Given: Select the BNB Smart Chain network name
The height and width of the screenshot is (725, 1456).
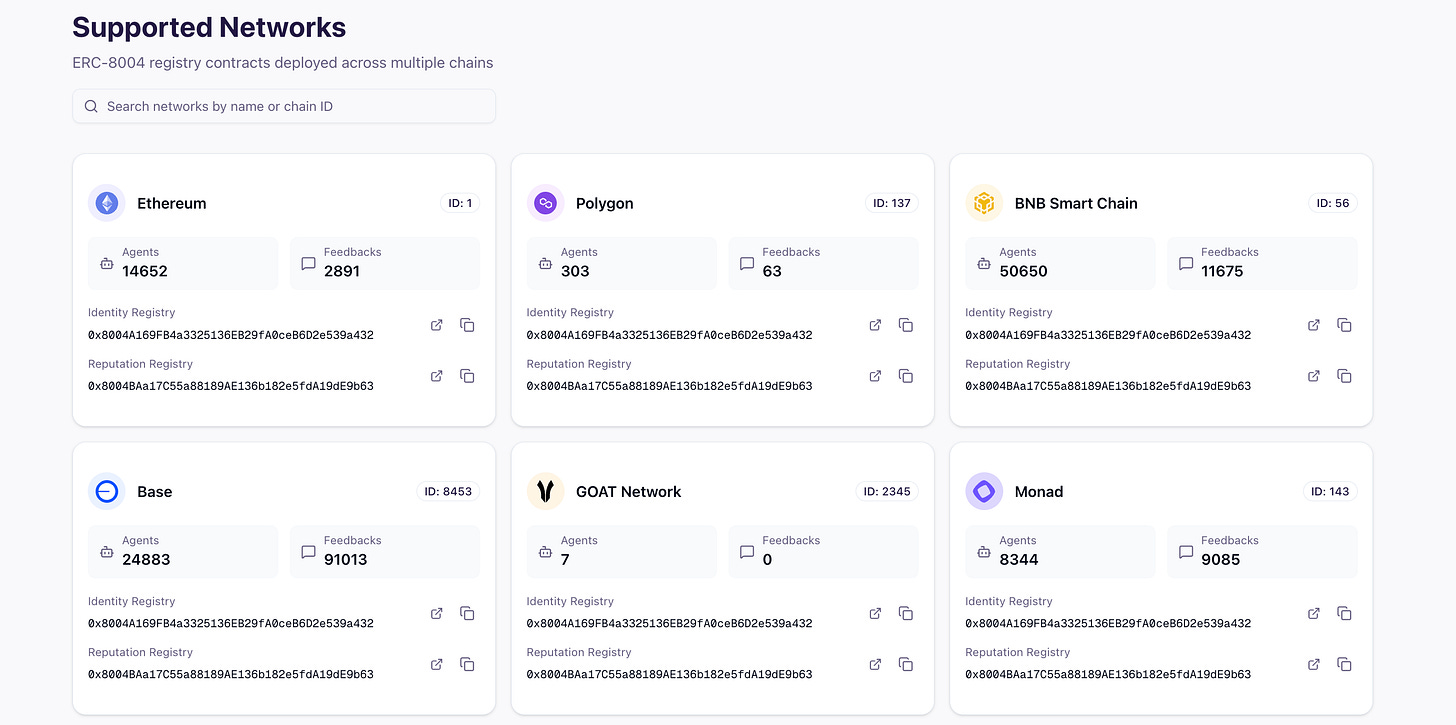Looking at the screenshot, I should pyautogui.click(x=1076, y=203).
